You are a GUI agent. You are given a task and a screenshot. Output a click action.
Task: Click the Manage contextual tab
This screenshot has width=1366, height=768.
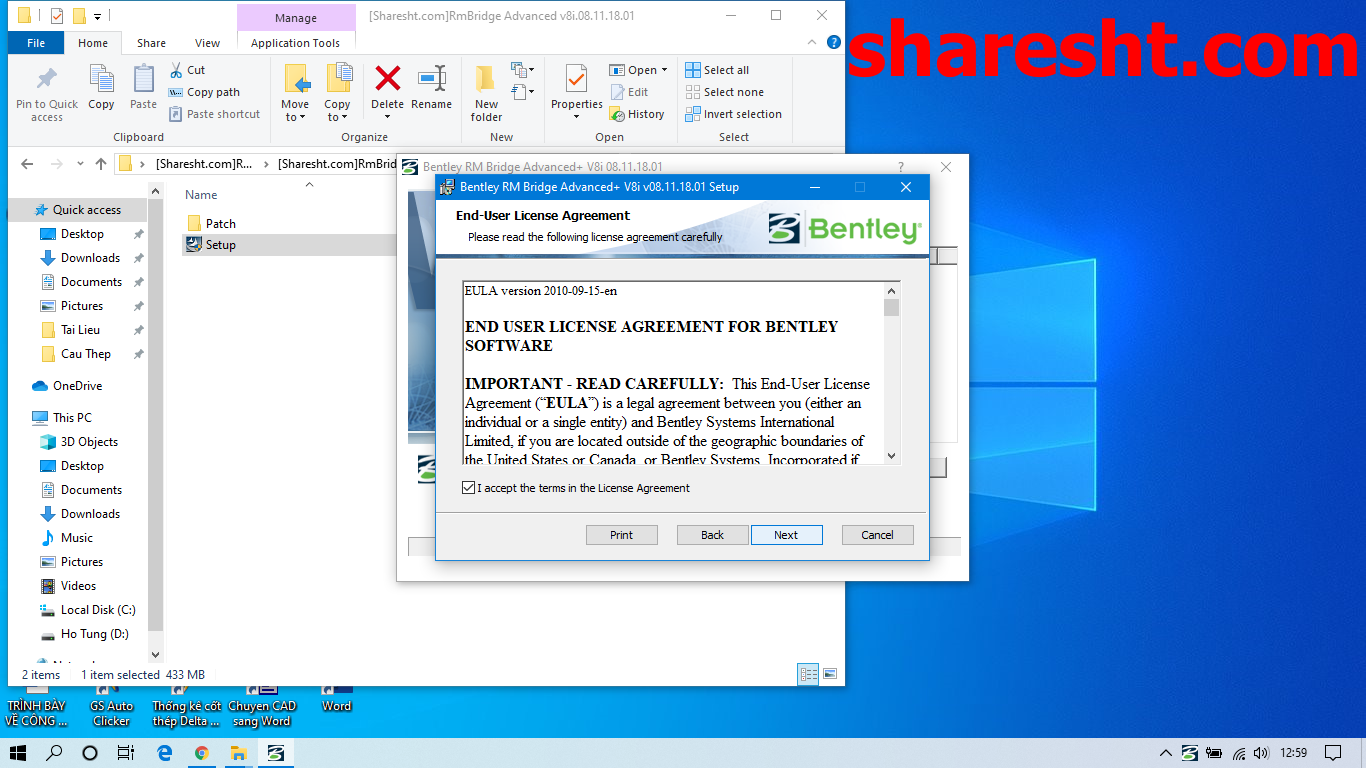click(296, 18)
